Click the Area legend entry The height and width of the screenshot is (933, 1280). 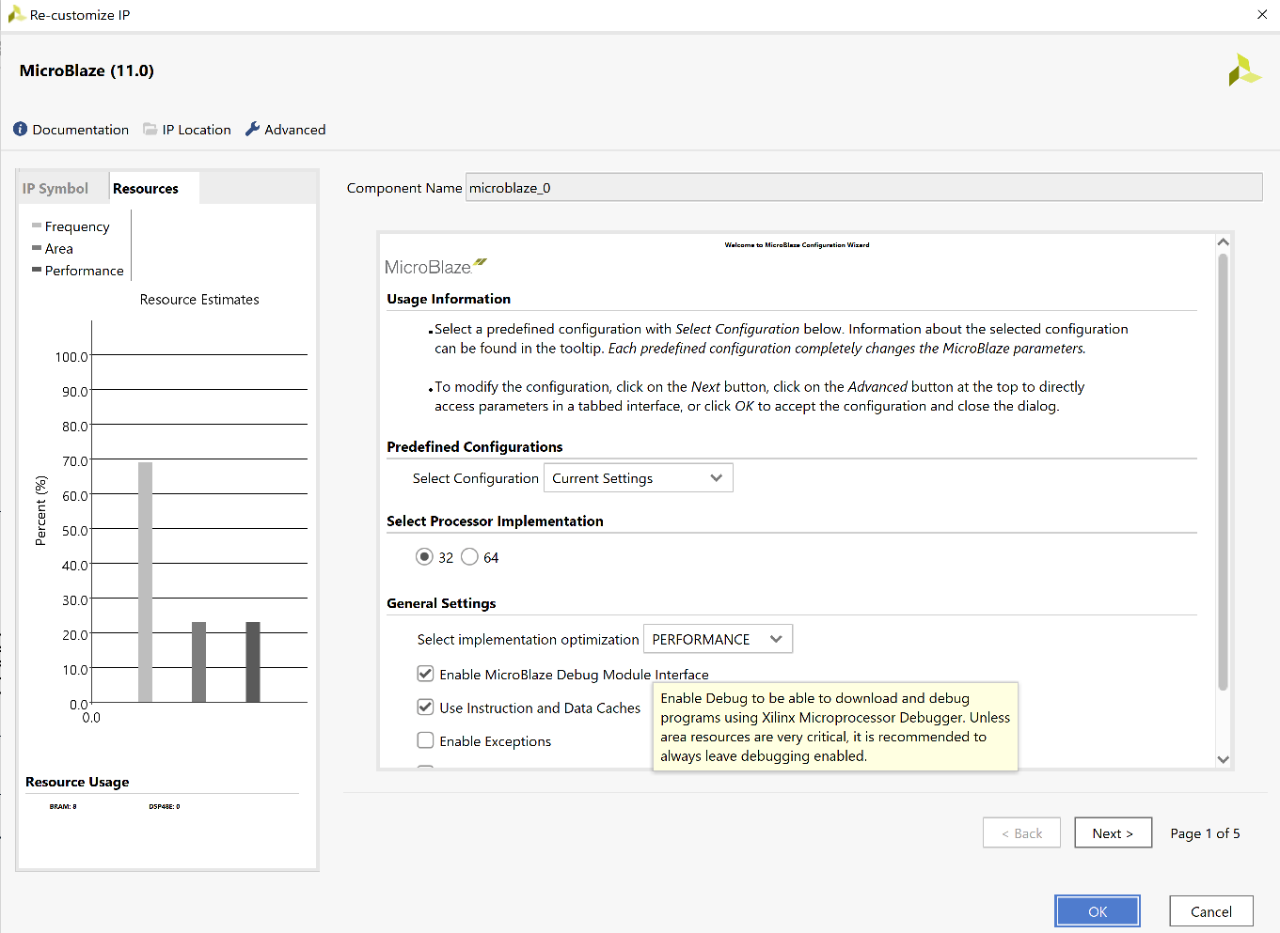pyautogui.click(x=53, y=248)
